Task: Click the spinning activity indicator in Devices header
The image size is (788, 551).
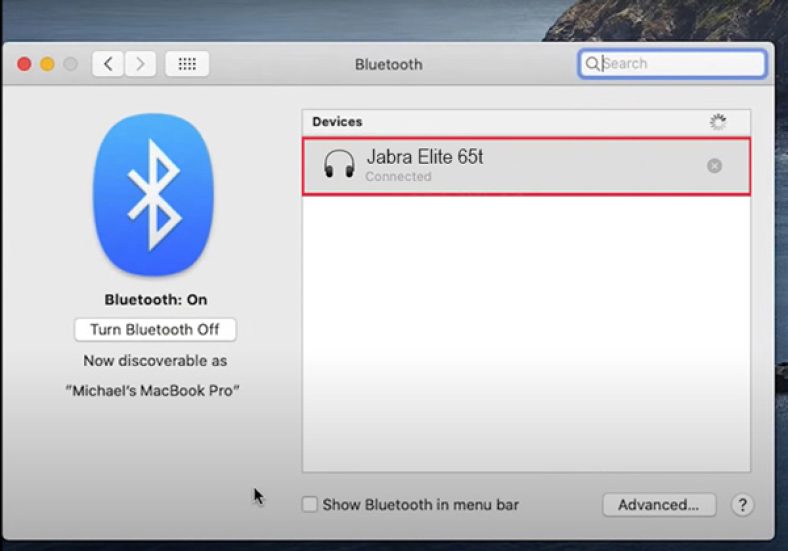Action: point(717,122)
